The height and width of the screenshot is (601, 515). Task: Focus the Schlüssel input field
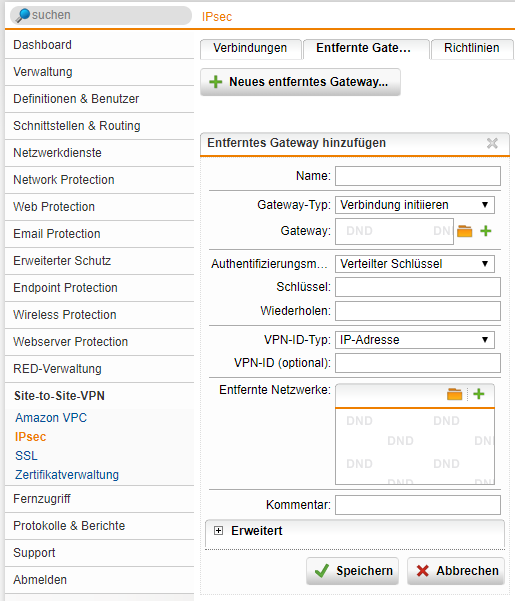pyautogui.click(x=418, y=287)
